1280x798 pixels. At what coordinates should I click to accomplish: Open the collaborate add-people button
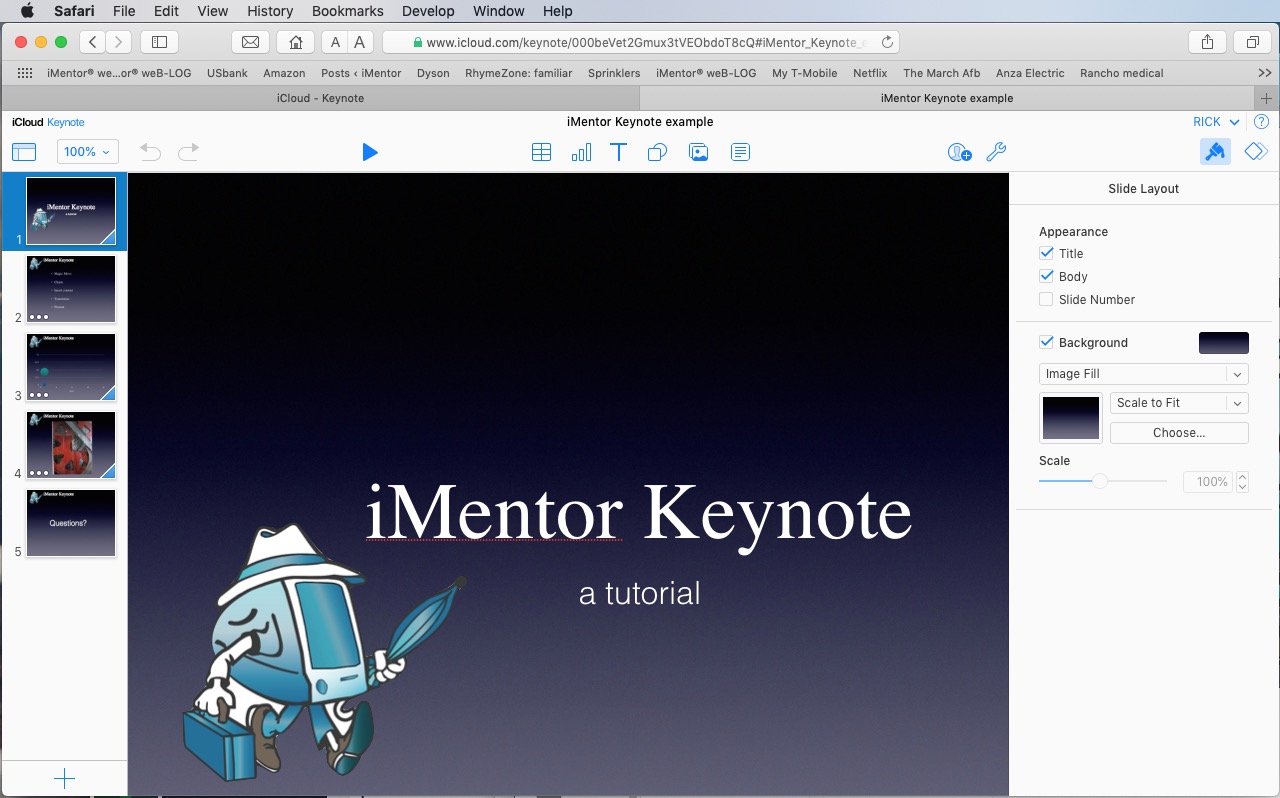pyautogui.click(x=959, y=152)
